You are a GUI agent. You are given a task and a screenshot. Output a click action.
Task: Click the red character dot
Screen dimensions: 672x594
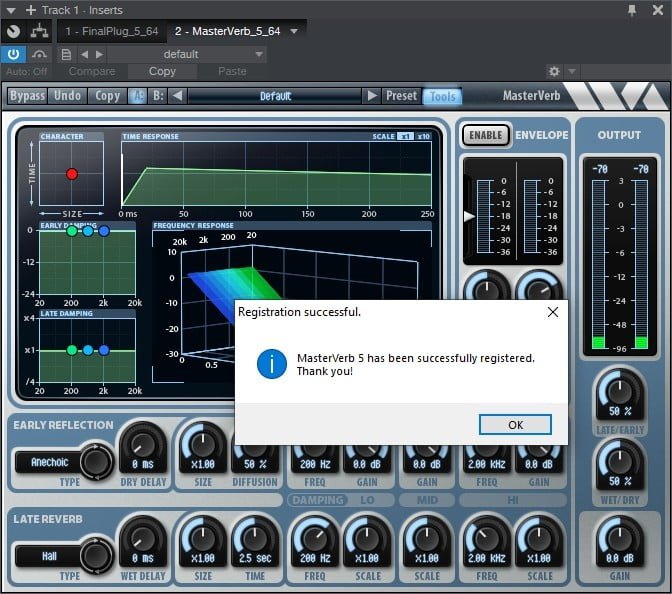72,174
